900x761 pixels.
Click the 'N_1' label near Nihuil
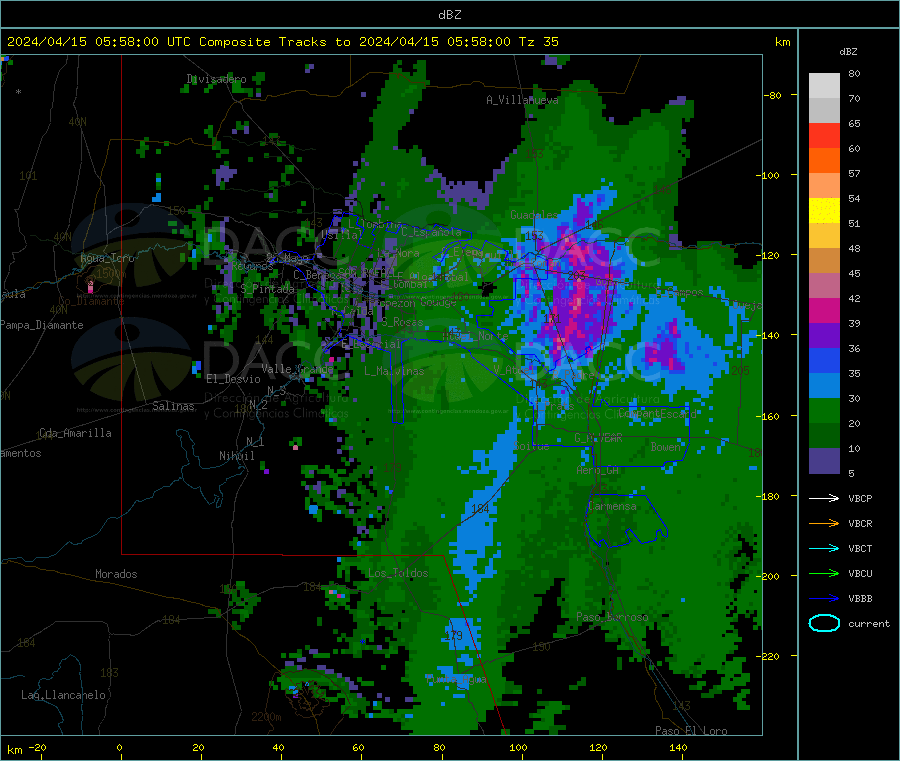(x=255, y=441)
